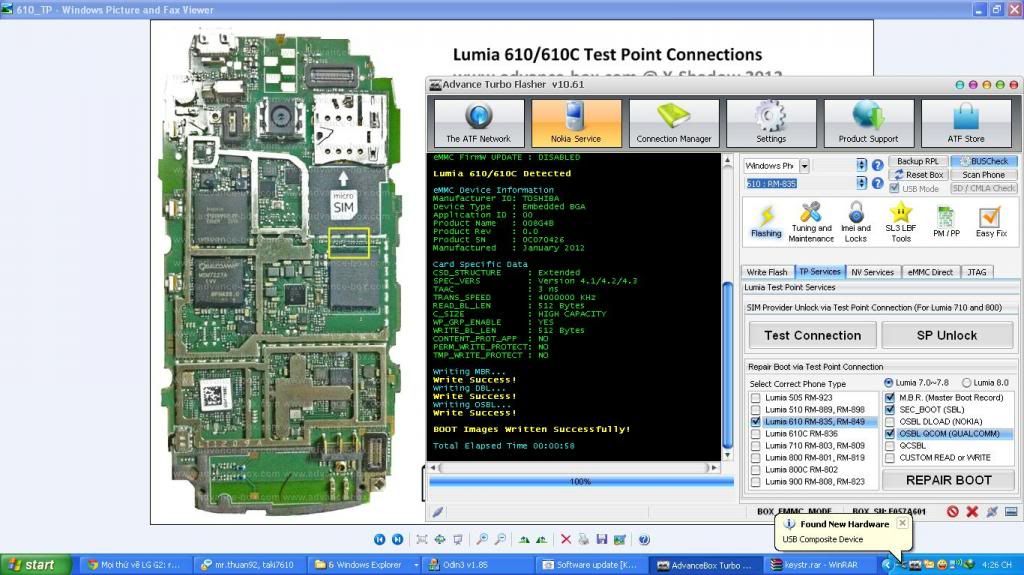Open Product Support

tap(868, 123)
